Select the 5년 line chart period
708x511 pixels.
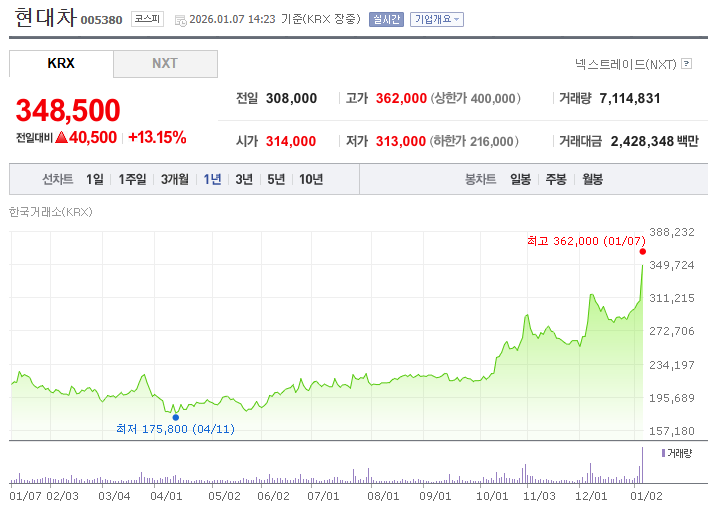click(276, 179)
